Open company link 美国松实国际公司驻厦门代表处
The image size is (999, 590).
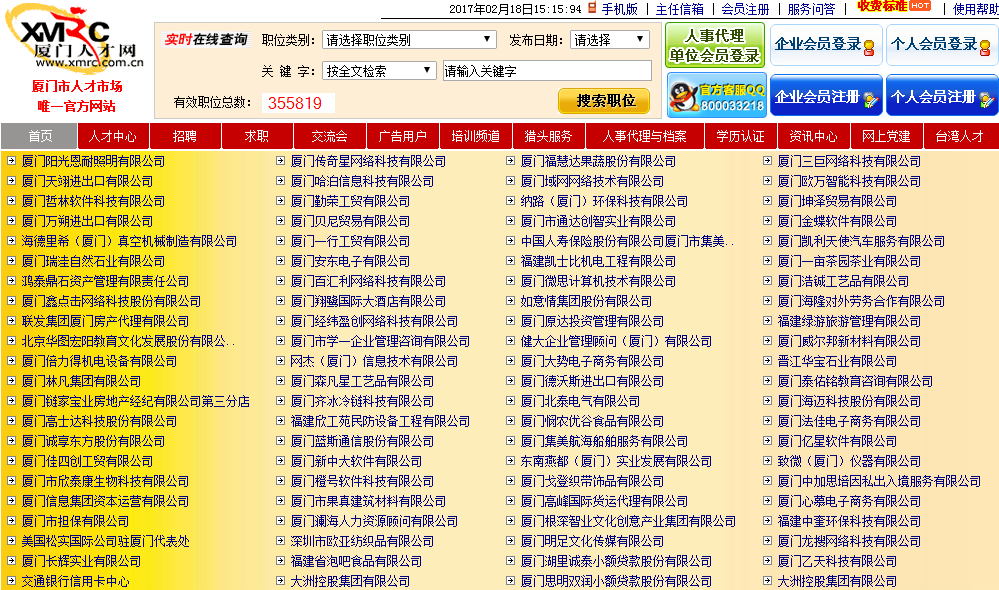pos(105,542)
